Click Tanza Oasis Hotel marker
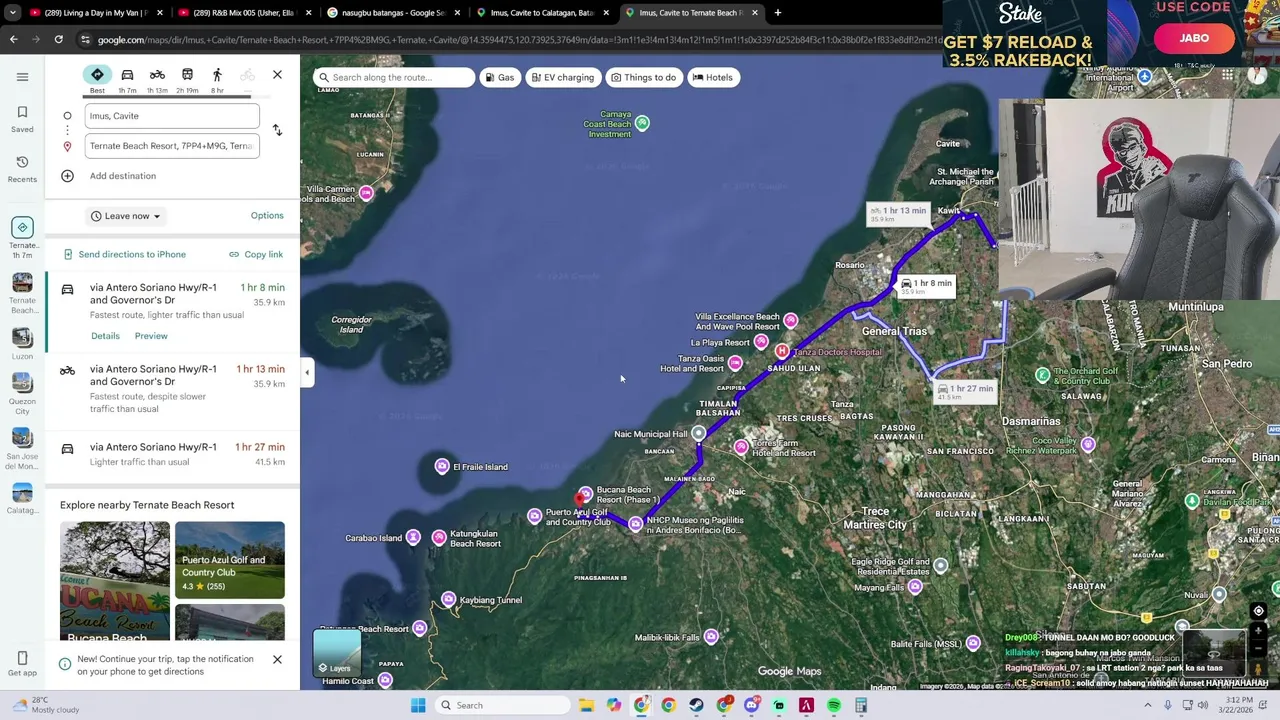The width and height of the screenshot is (1280, 720). click(735, 363)
